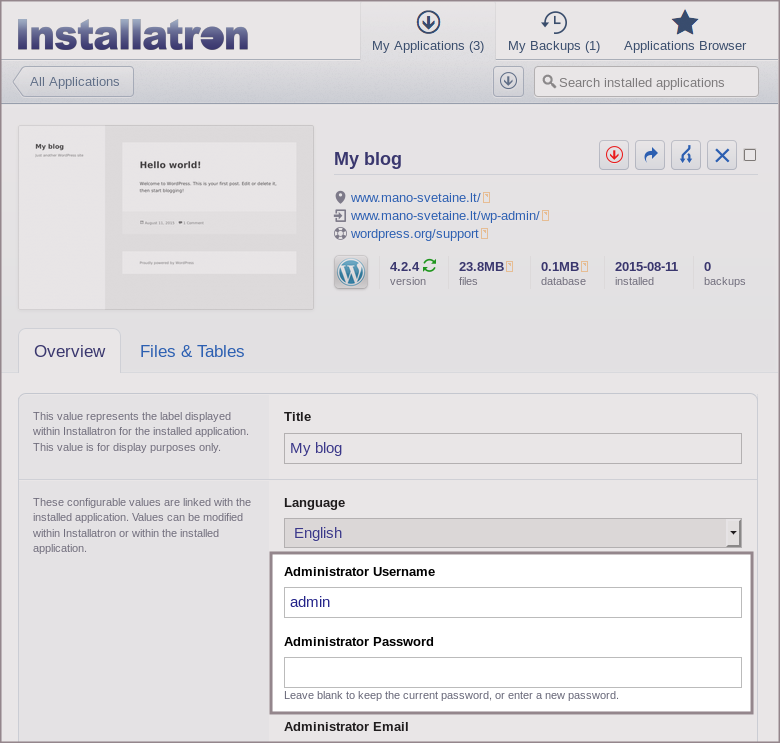Click the WordPress logo icon
This screenshot has width=780, height=743.
[x=351, y=272]
